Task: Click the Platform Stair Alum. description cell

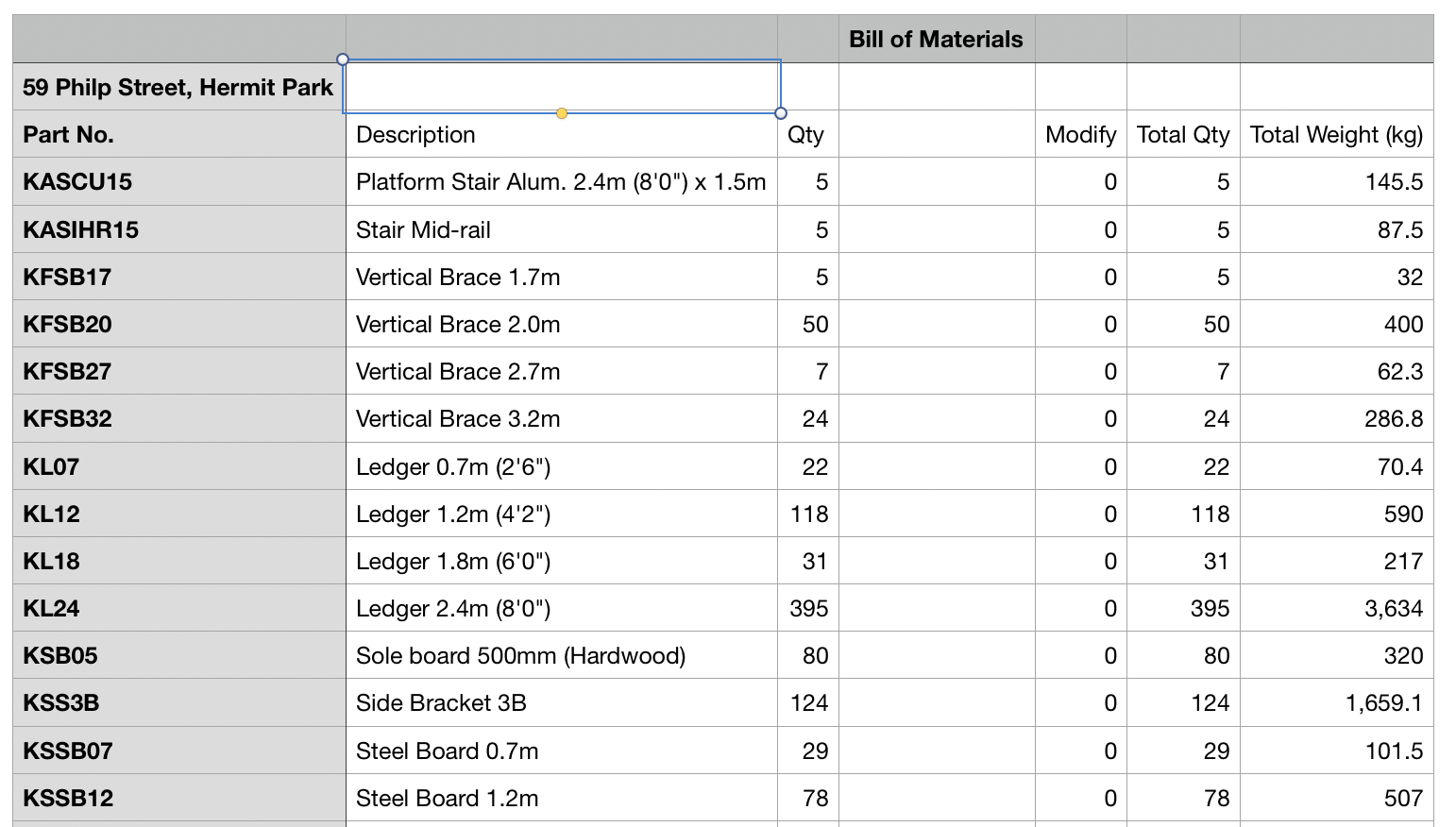Action: [x=562, y=181]
